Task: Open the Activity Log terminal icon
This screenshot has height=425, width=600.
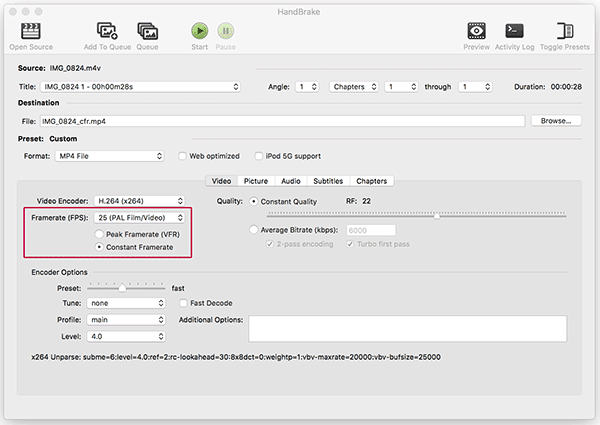Action: (514, 31)
